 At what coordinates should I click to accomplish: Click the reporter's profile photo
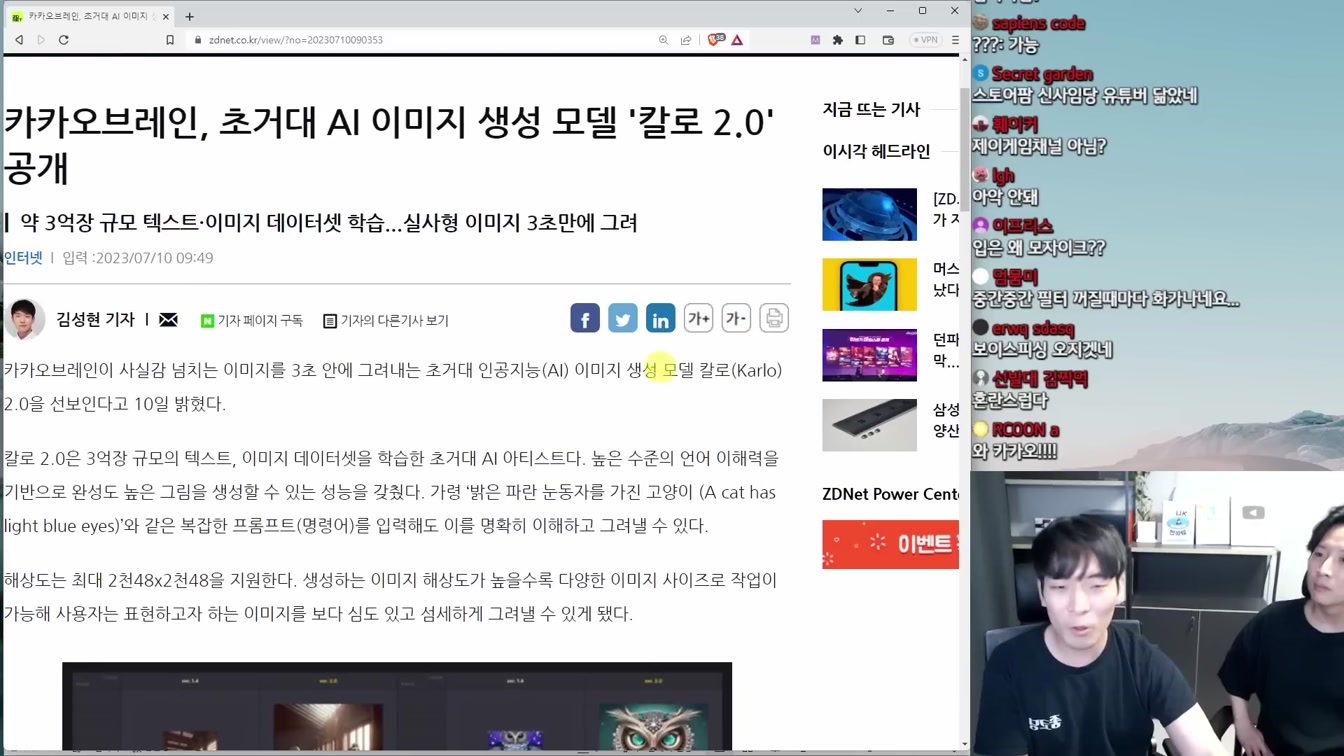25,319
